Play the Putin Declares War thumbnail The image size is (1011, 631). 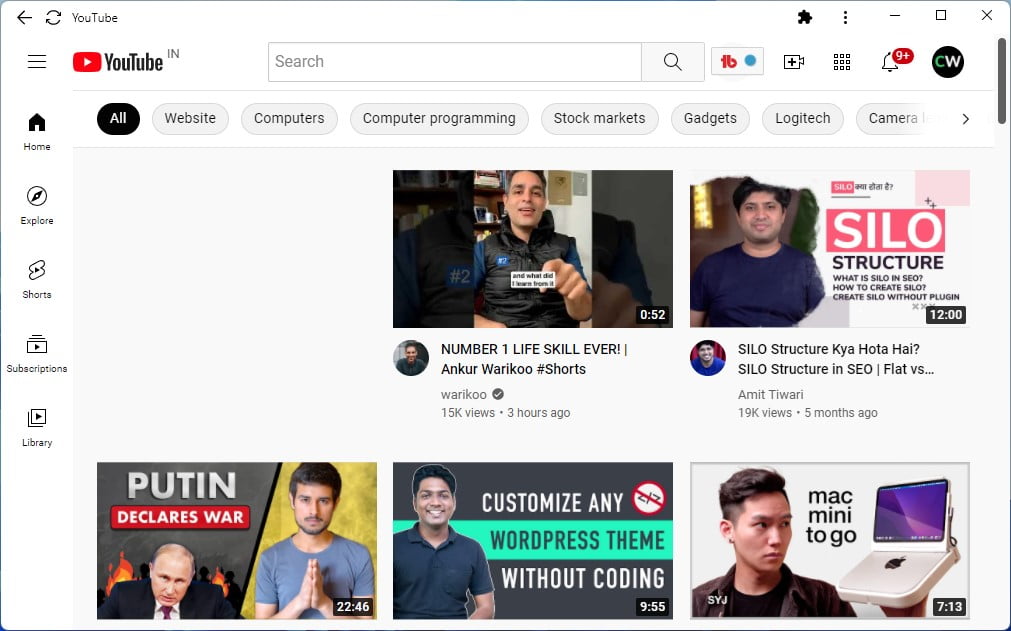pos(237,541)
